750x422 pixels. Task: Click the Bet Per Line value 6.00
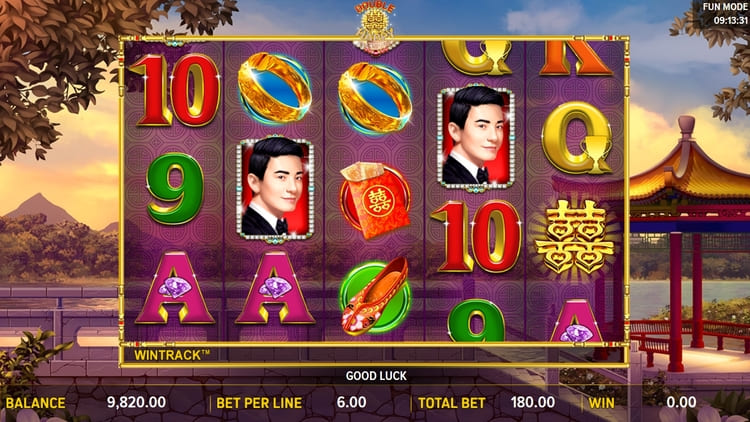[352, 402]
